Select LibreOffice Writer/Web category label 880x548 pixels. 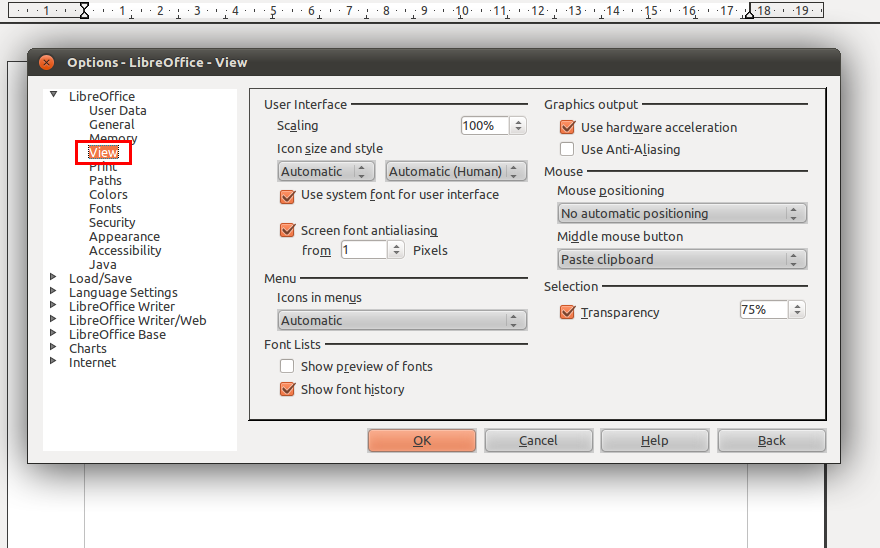click(138, 321)
